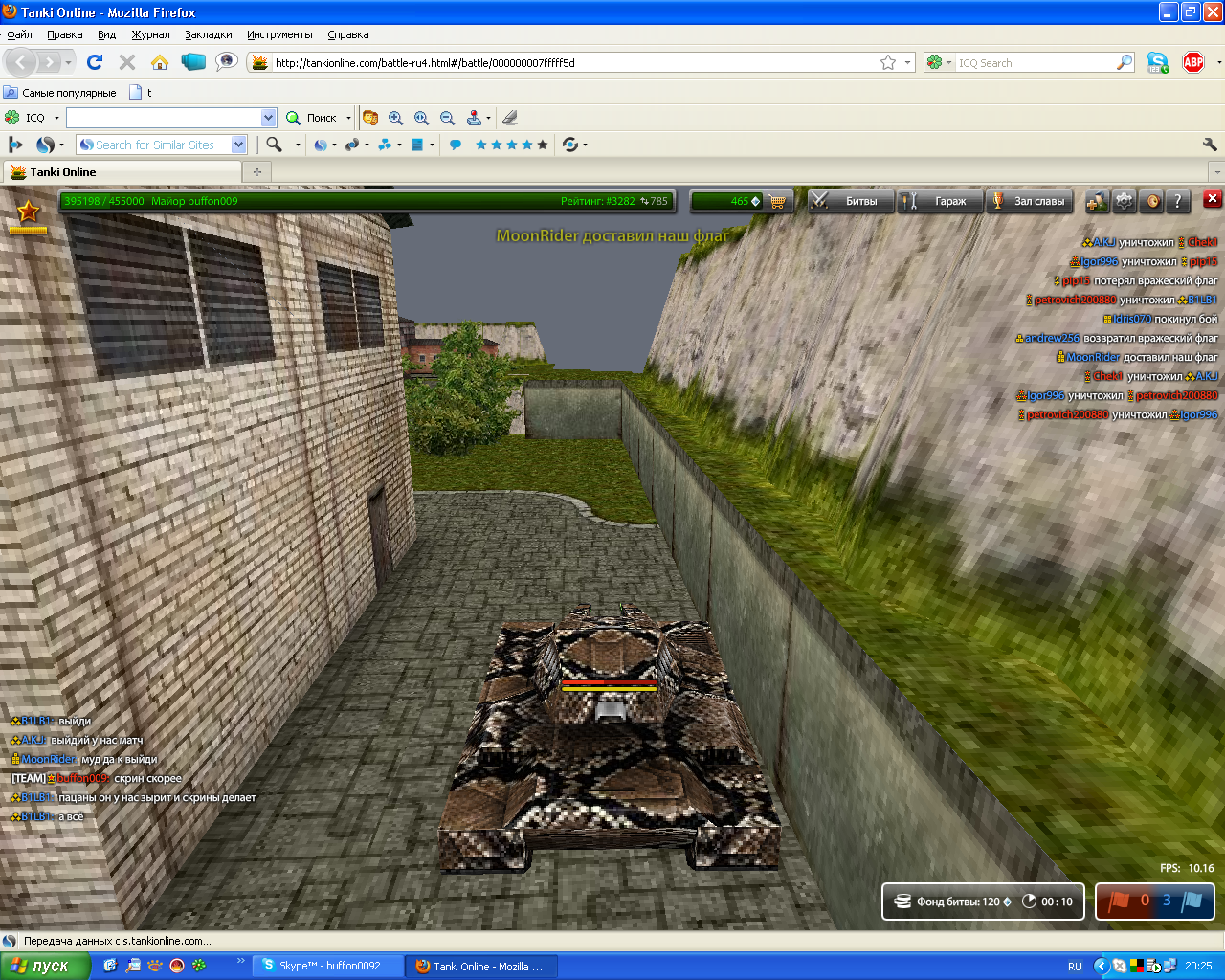Open the Файл menu
Image resolution: width=1225 pixels, height=980 pixels.
[19, 34]
